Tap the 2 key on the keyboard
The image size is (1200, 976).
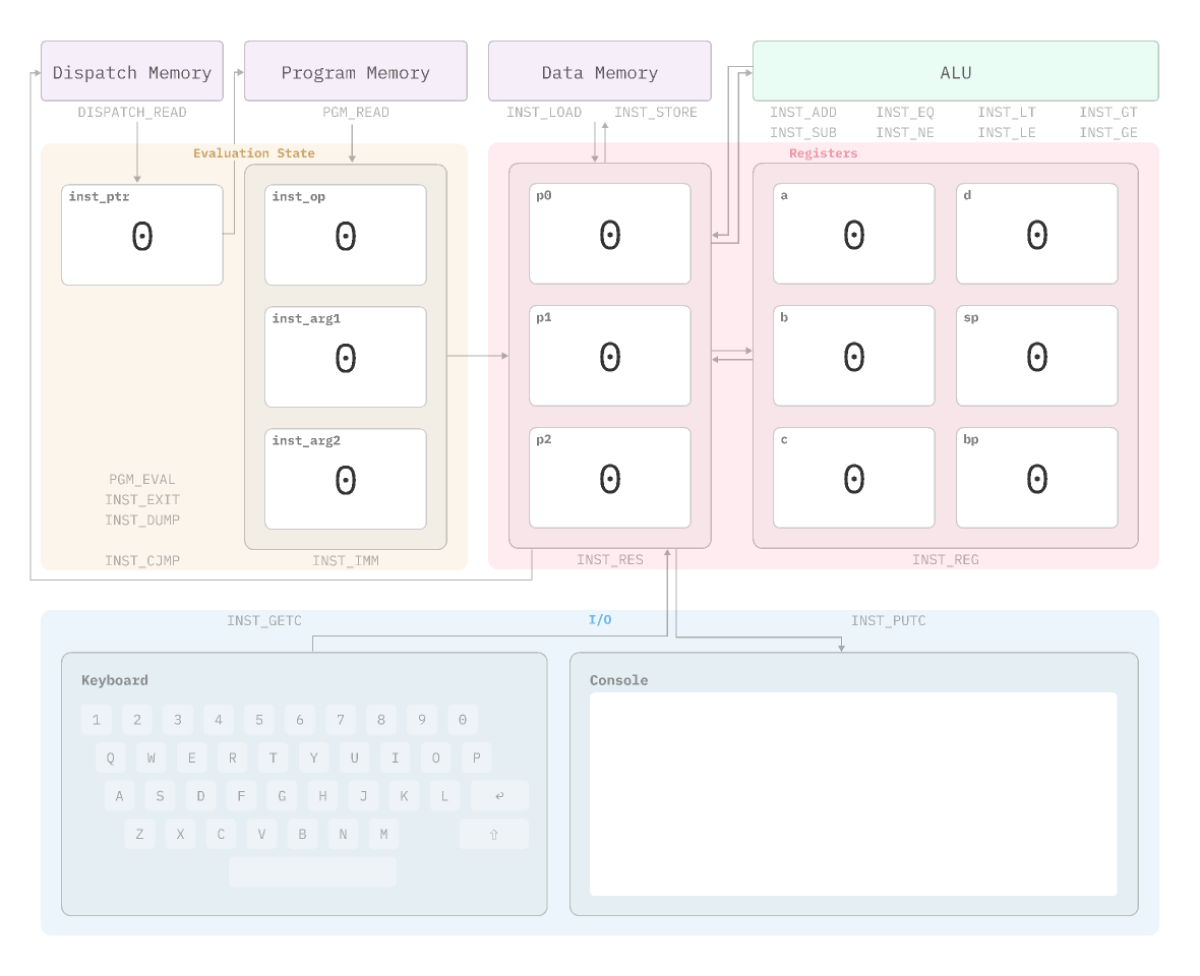pyautogui.click(x=137, y=719)
